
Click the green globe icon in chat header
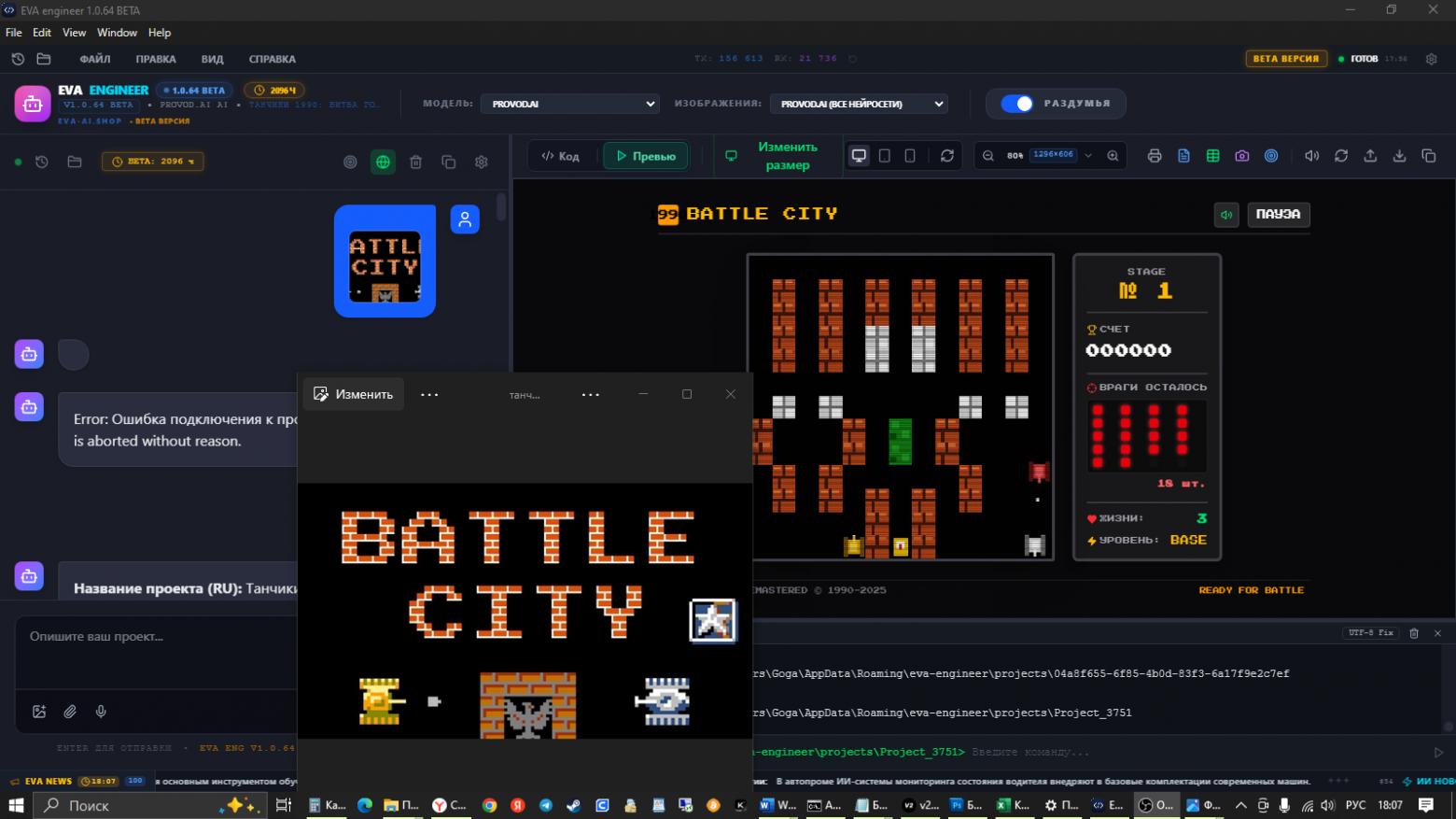(383, 162)
